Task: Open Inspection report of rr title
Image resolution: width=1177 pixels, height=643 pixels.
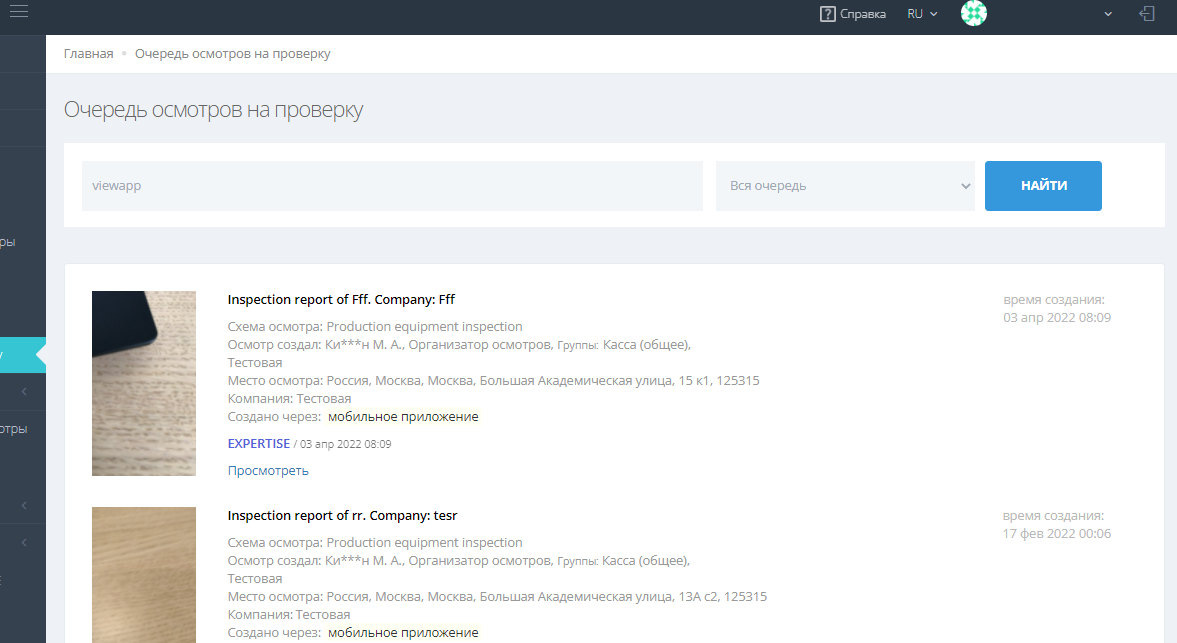Action: [342, 515]
